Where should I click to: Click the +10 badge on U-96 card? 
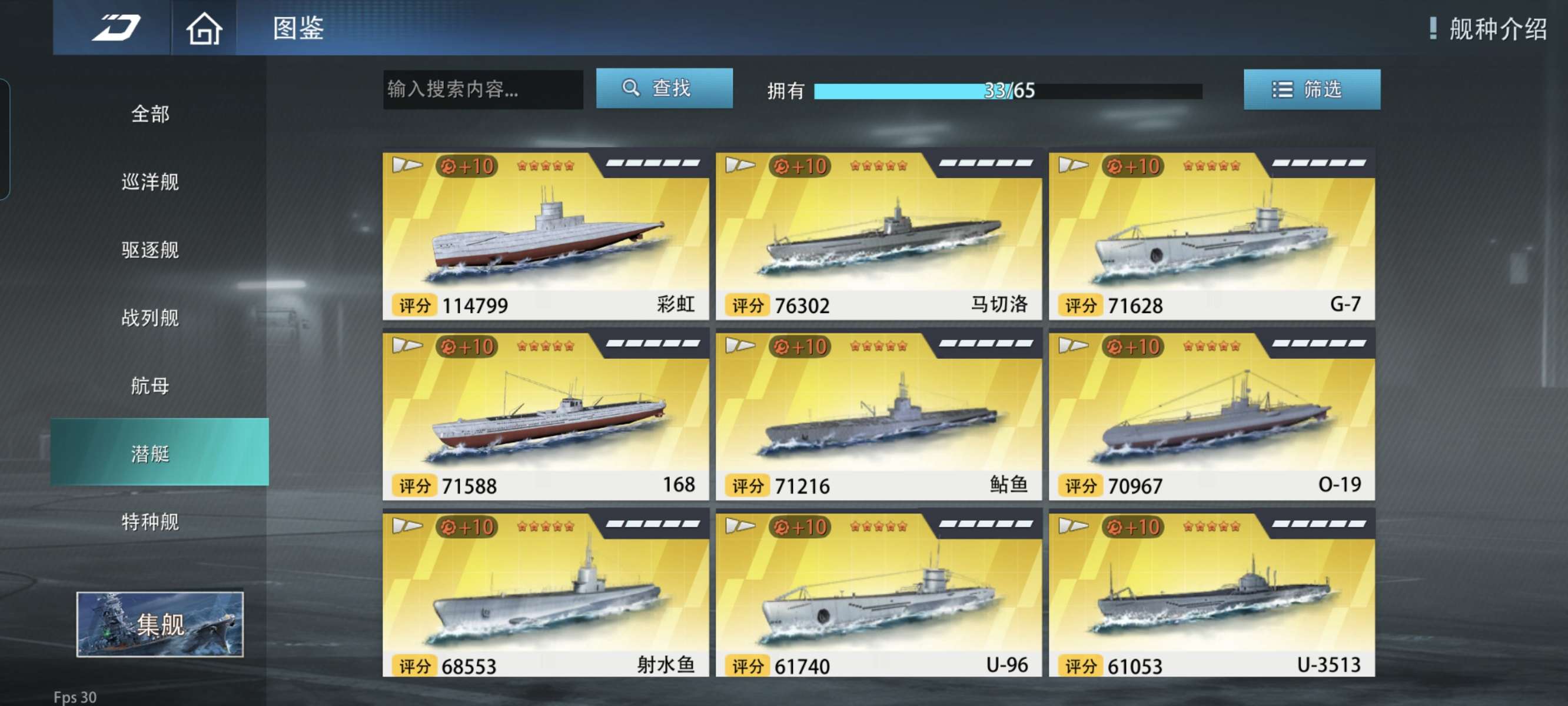coord(800,527)
